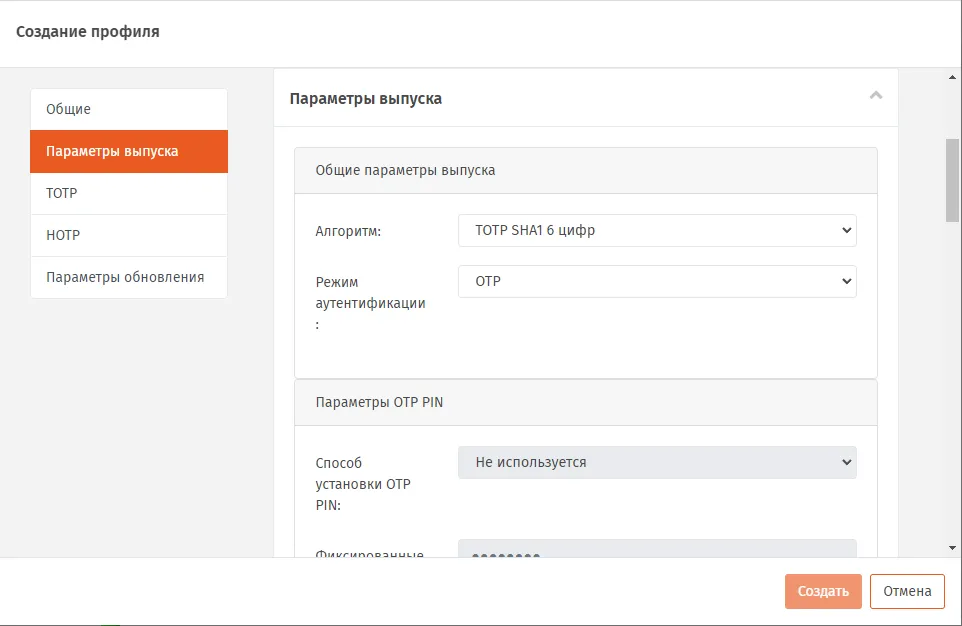Open the Режим аутентификации dropdown
Image resolution: width=962 pixels, height=626 pixels.
click(657, 282)
